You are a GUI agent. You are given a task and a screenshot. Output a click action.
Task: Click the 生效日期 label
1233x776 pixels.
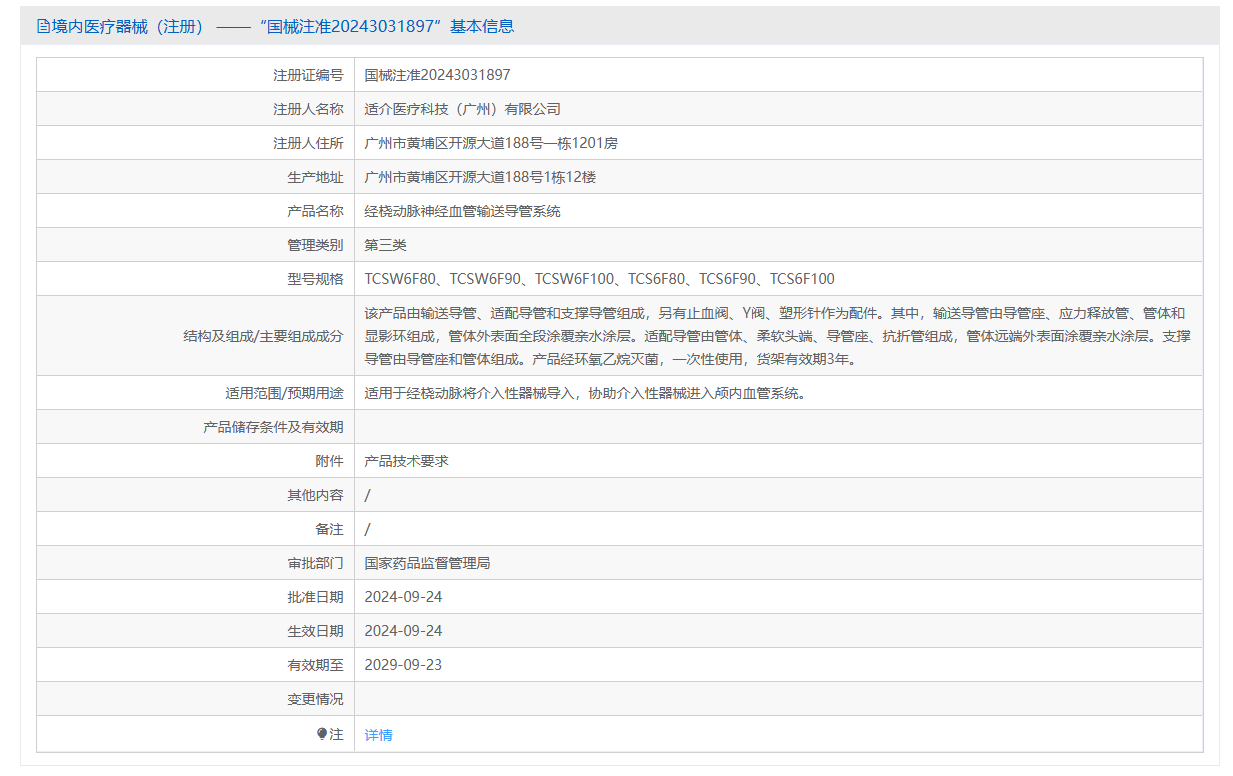tap(315, 631)
